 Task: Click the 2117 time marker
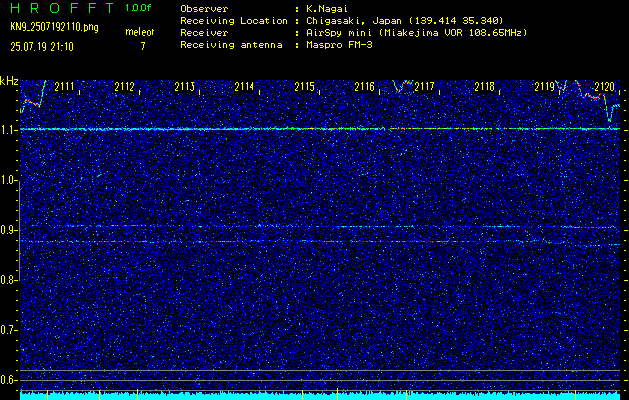pyautogui.click(x=424, y=86)
